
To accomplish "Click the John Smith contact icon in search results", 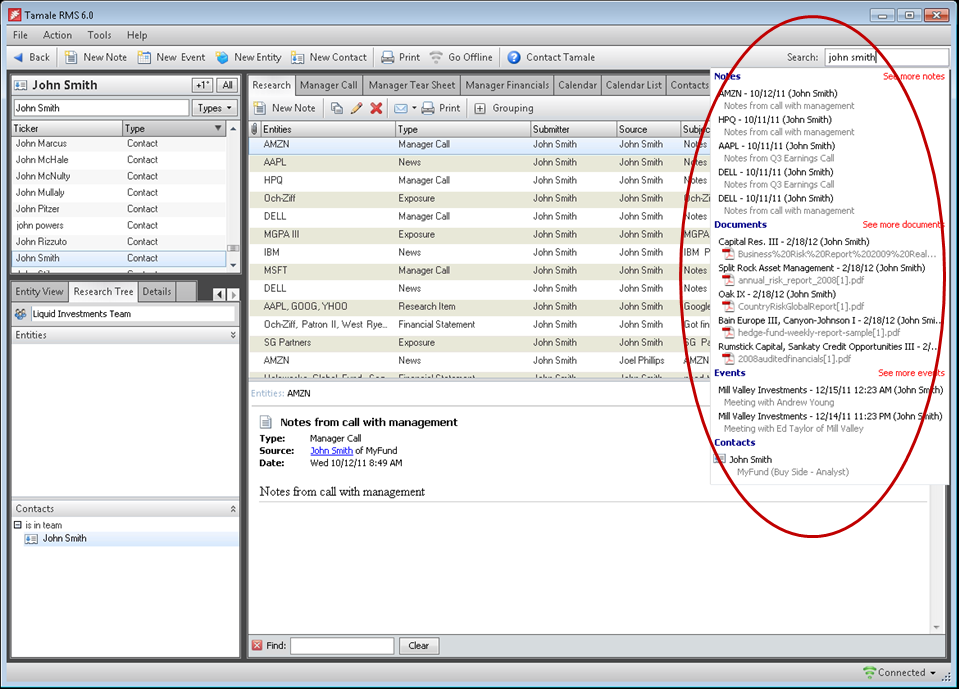I will pos(720,459).
